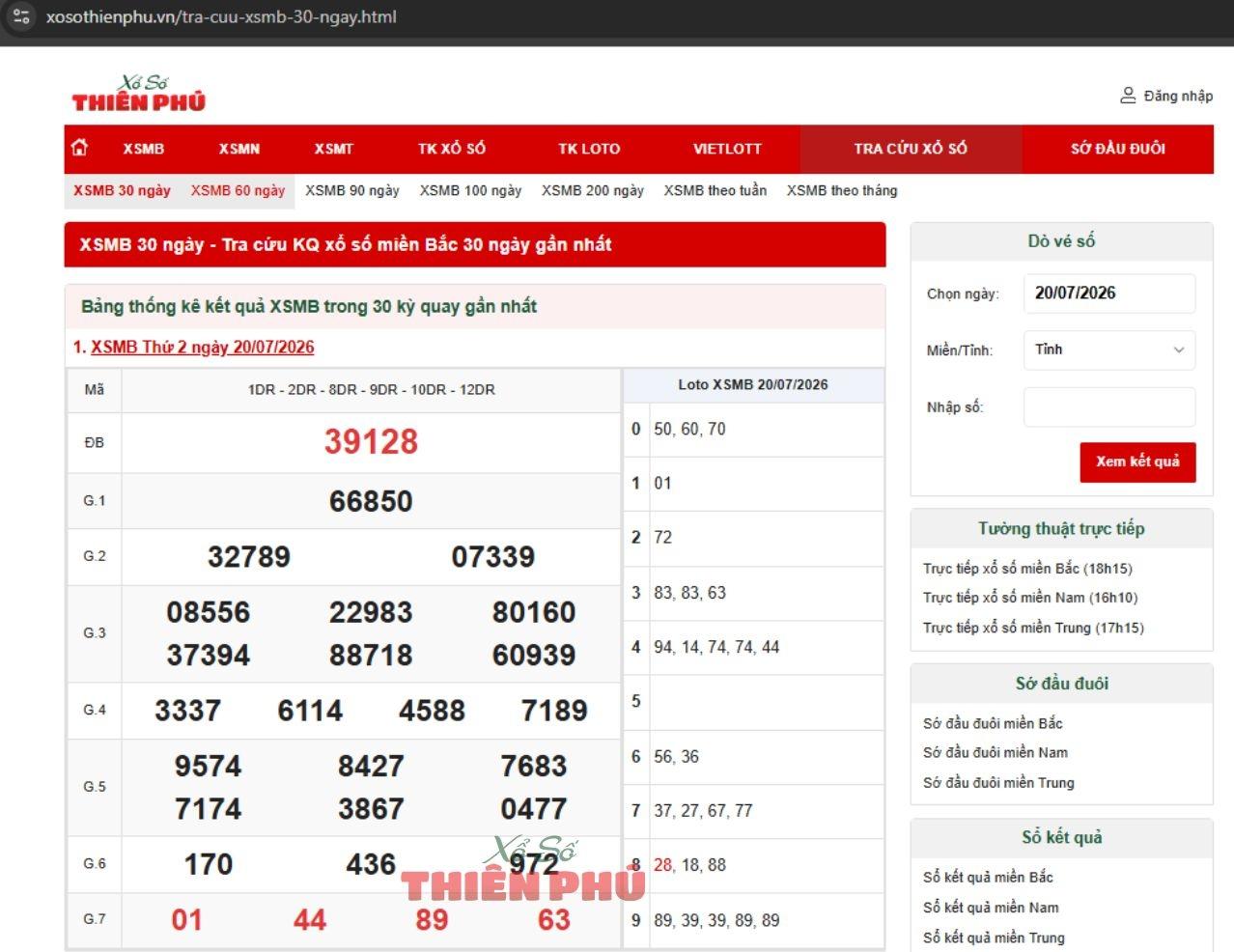Image resolution: width=1234 pixels, height=952 pixels.
Task: Open Sớ đầu đuôi miền Trung link
Action: click(x=998, y=782)
